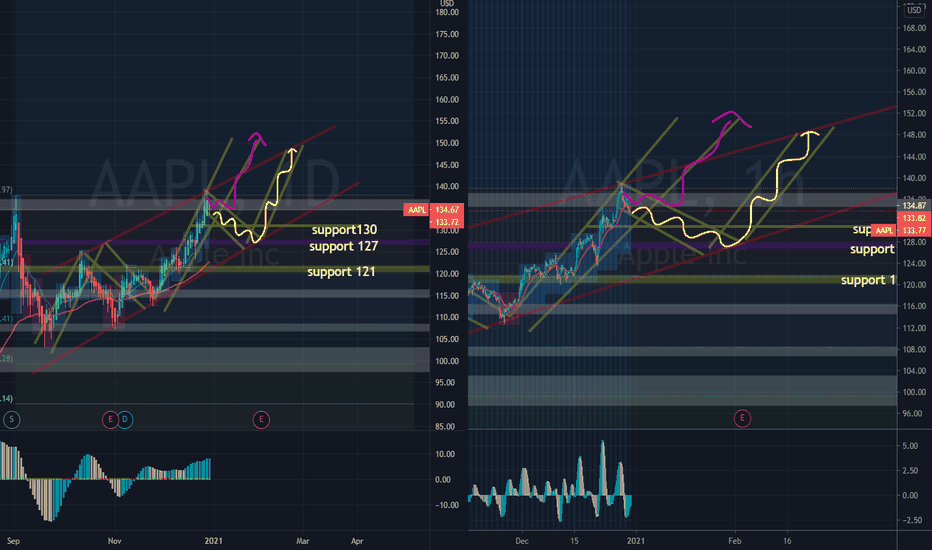Click the Feb label on right time axis

[735, 541]
